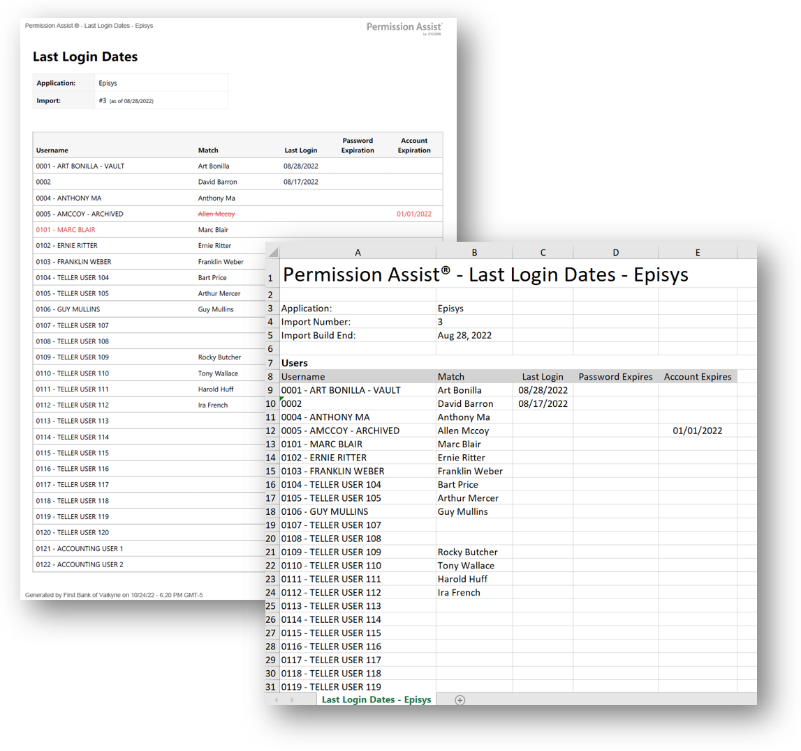Click the Permission Assist logo in report header
This screenshot has height=751, width=801.
[x=404, y=27]
